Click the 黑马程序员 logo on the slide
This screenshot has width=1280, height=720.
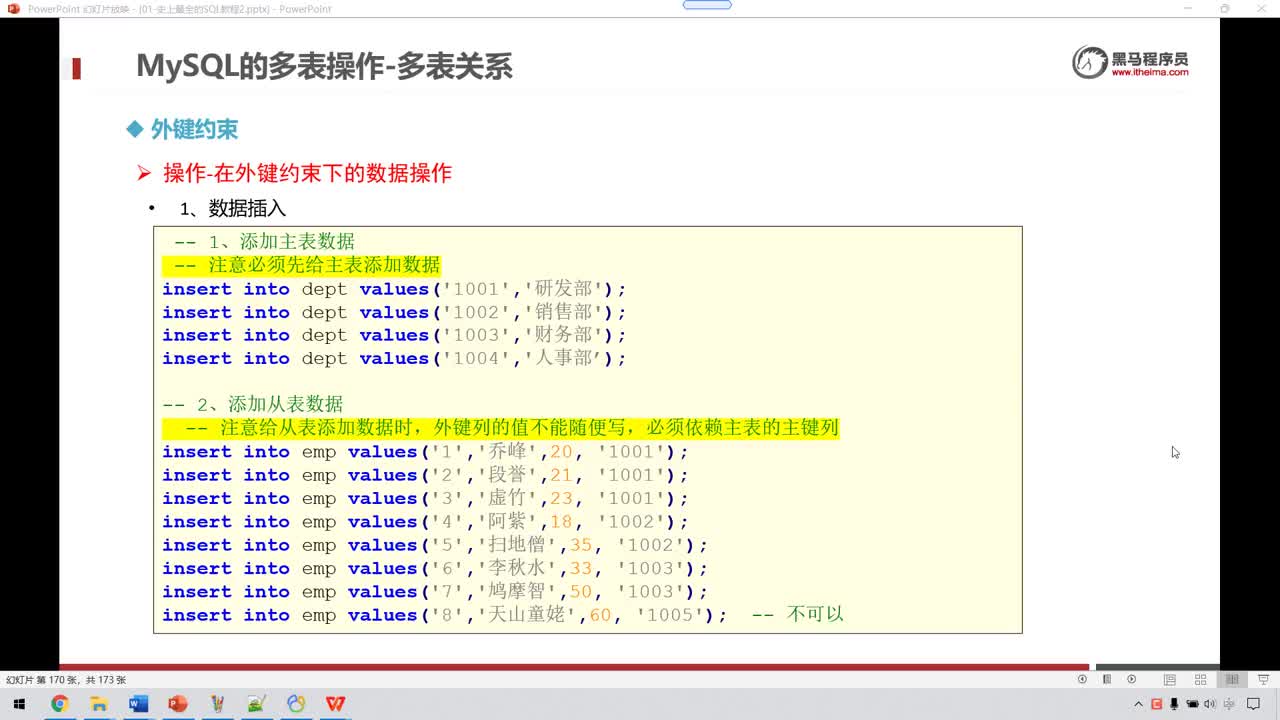[x=1130, y=62]
